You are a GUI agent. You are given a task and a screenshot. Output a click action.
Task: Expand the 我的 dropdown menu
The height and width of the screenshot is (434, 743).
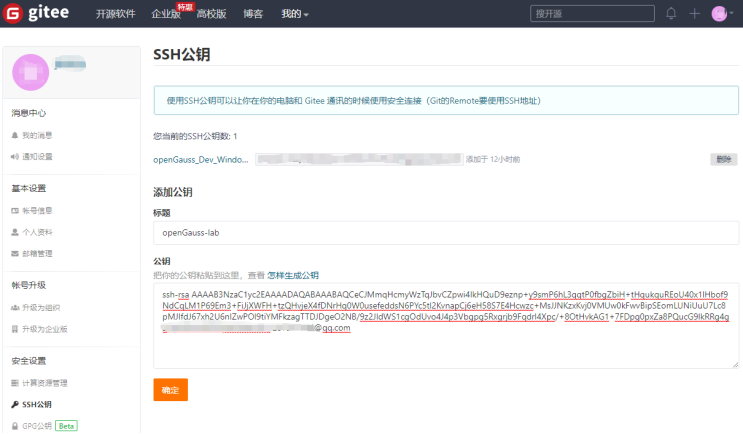(295, 14)
